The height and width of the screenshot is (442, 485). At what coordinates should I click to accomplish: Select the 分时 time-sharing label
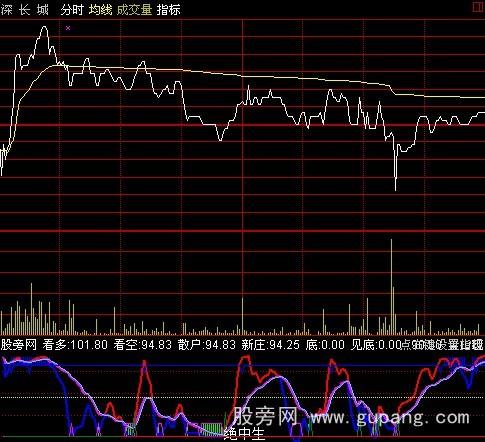pos(72,10)
